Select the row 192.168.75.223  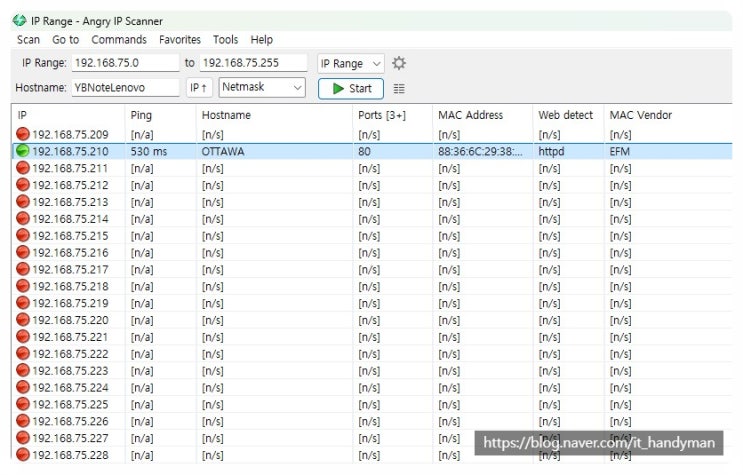coord(372,371)
